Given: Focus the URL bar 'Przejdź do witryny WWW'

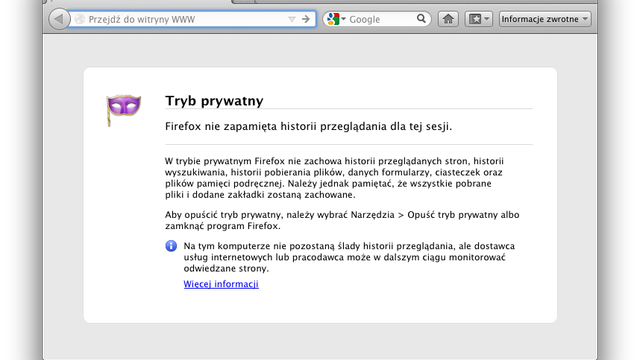Looking at the screenshot, I should click(x=192, y=19).
